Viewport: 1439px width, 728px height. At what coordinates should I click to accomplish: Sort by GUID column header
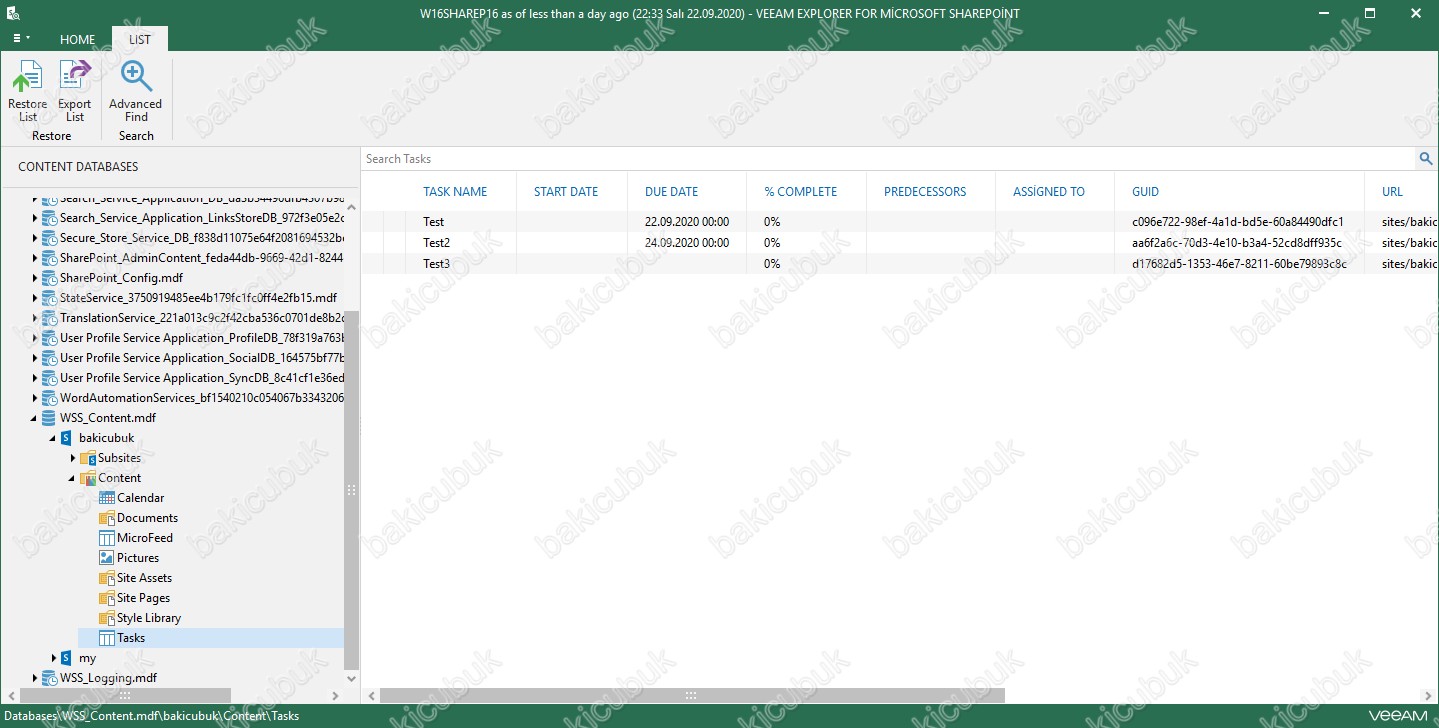point(1146,192)
